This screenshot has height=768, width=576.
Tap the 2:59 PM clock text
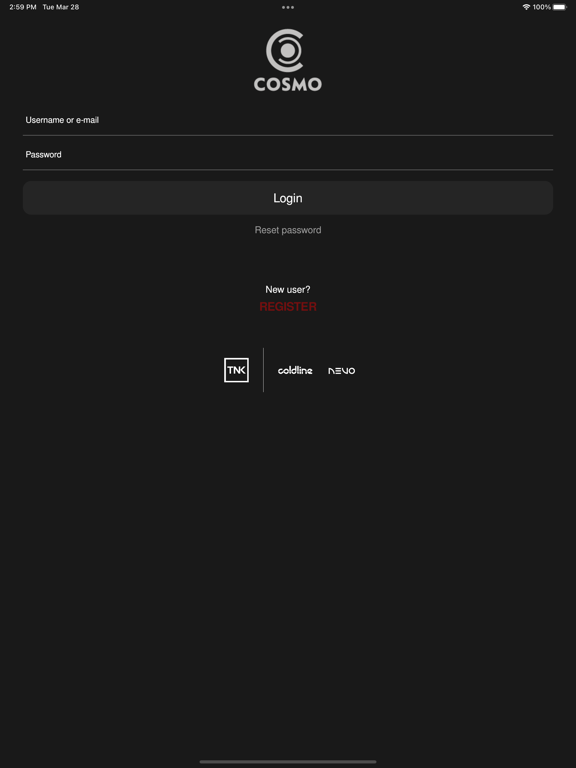23,7
